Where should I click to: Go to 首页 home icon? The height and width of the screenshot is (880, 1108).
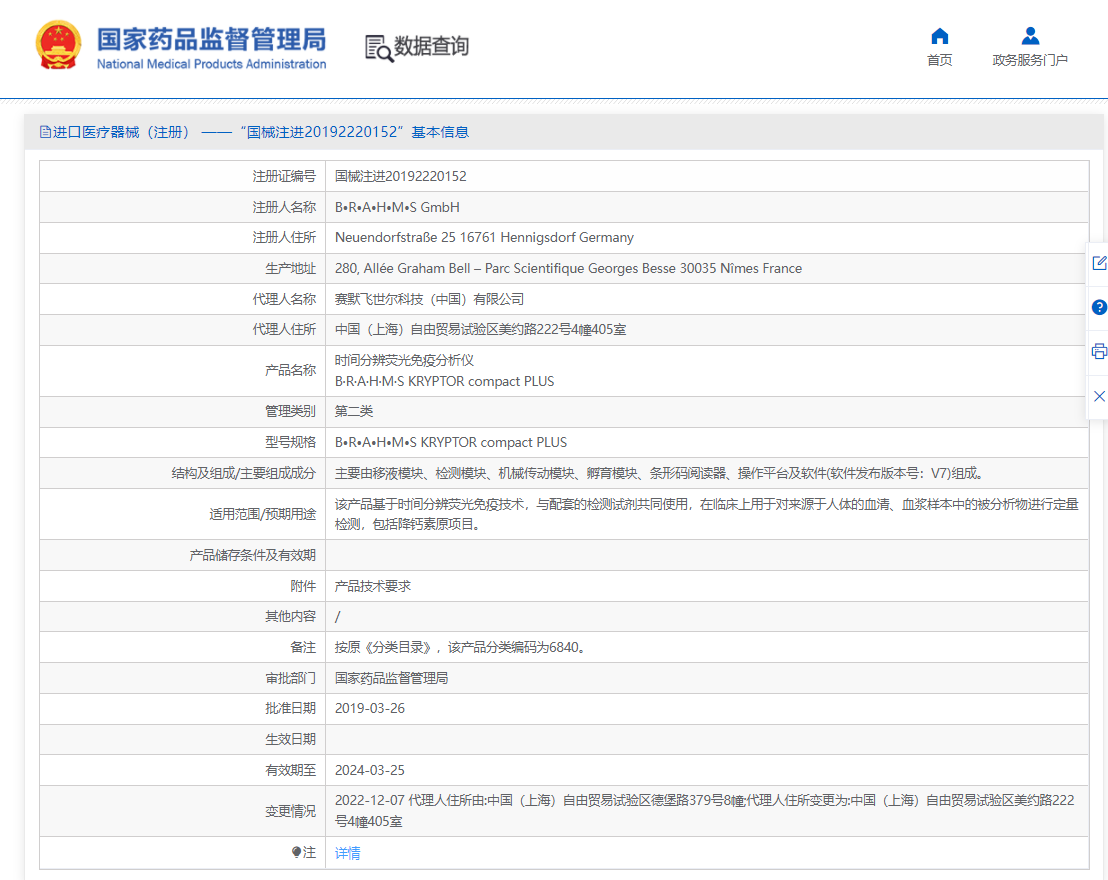[x=939, y=36]
